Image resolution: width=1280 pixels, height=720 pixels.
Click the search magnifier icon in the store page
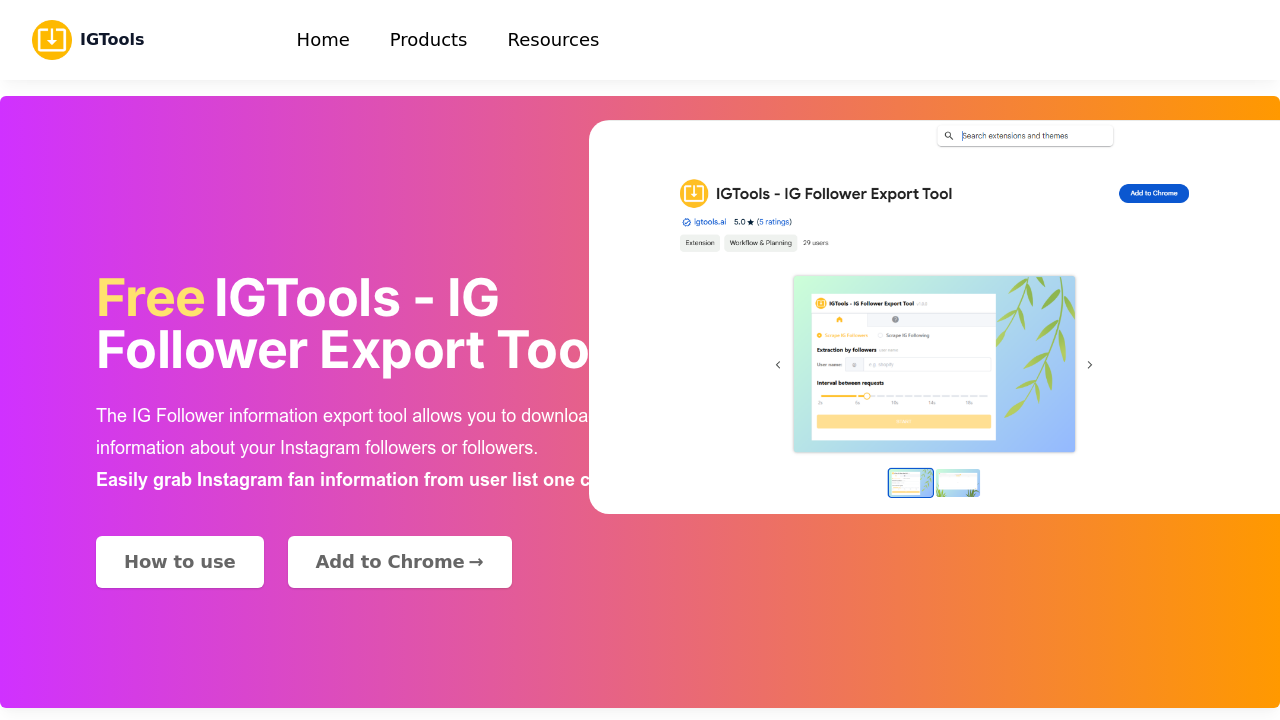coord(948,135)
